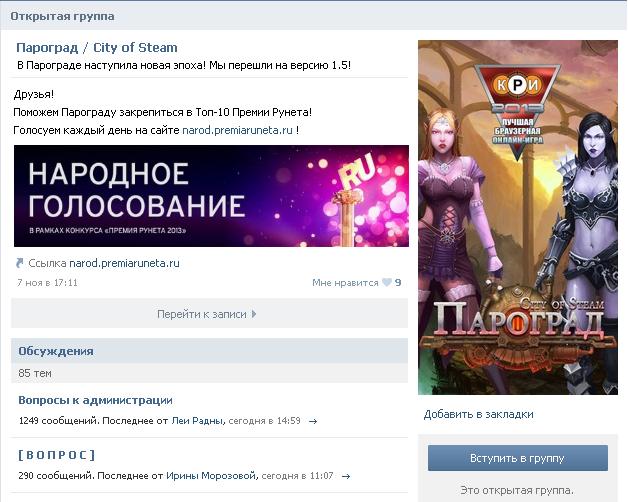Open the 85 тем topics list
The height and width of the screenshot is (502, 628).
35,373
